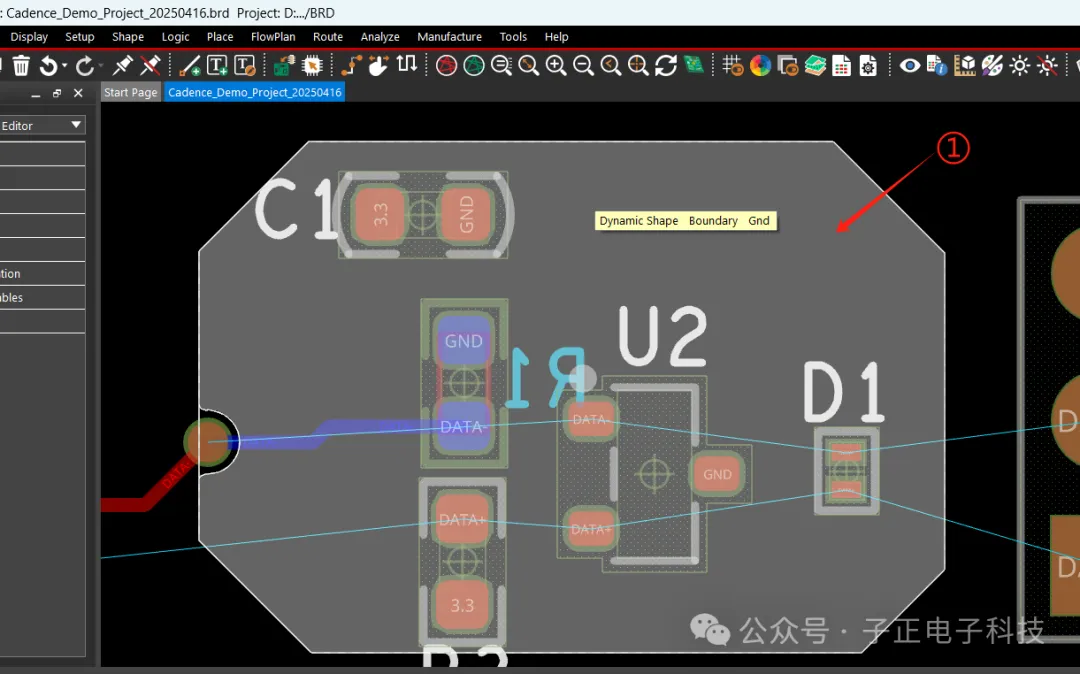Click the Zoom In icon
The image size is (1080, 674).
(x=556, y=65)
